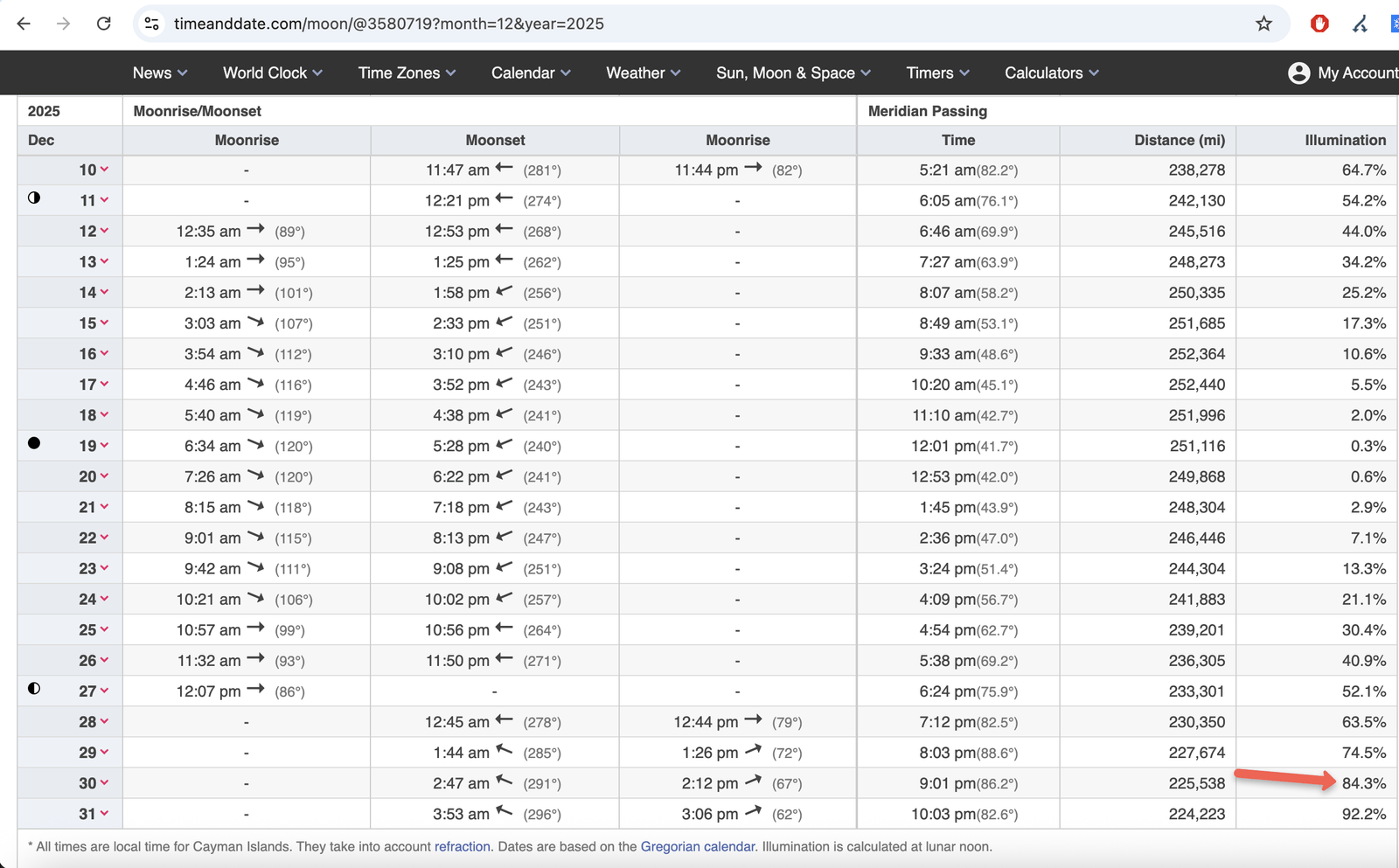
Task: Open the Gregorian calendar link
Action: click(x=697, y=846)
